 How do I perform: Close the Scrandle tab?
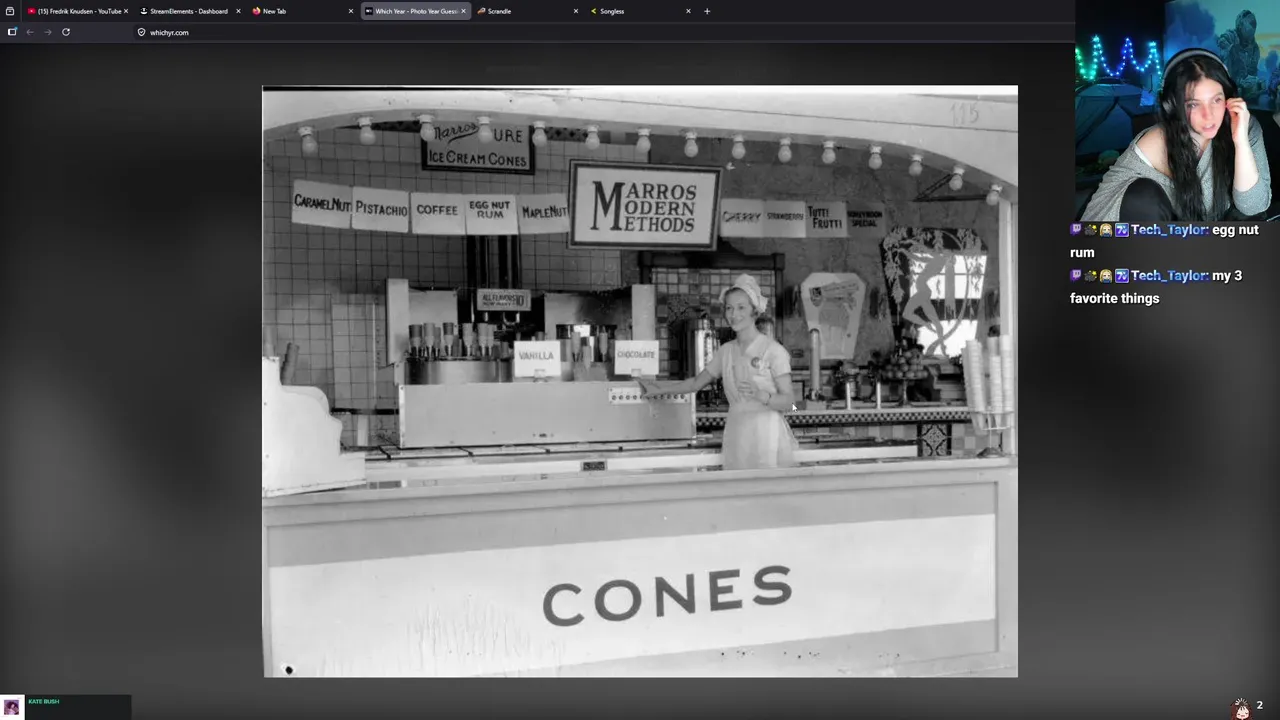(576, 11)
